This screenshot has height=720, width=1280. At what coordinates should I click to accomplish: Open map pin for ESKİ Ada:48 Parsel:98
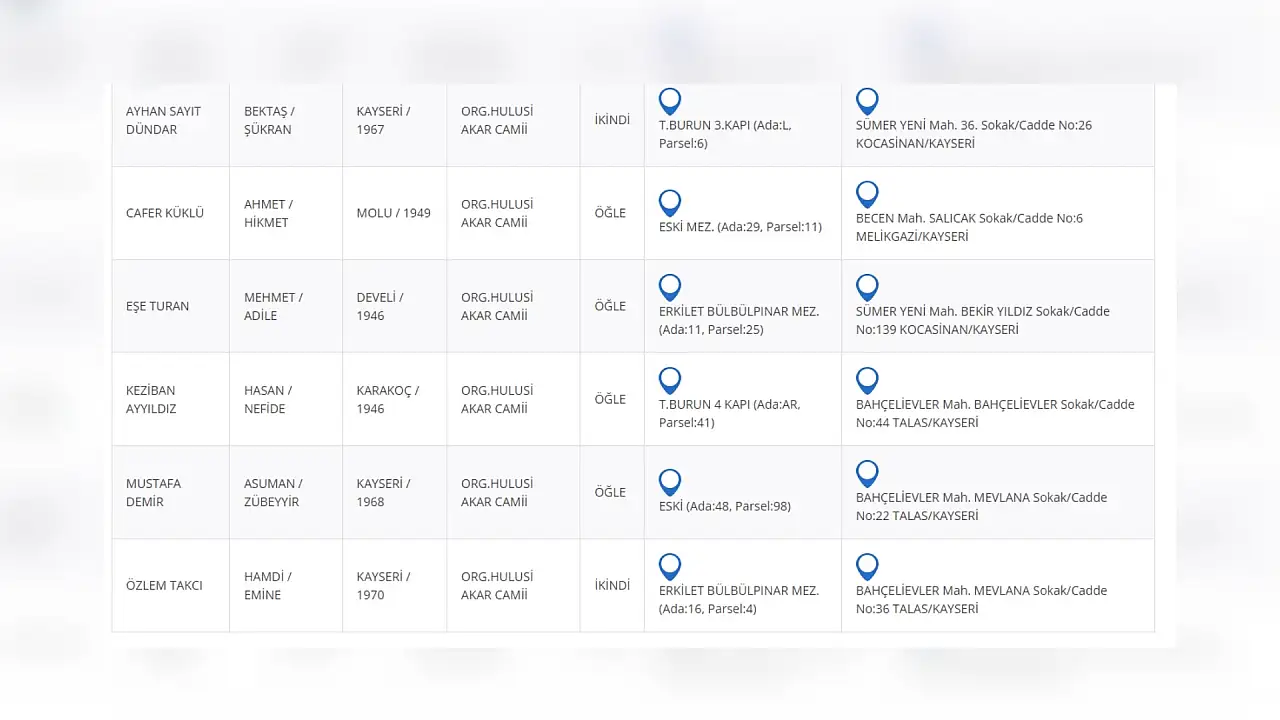click(670, 482)
